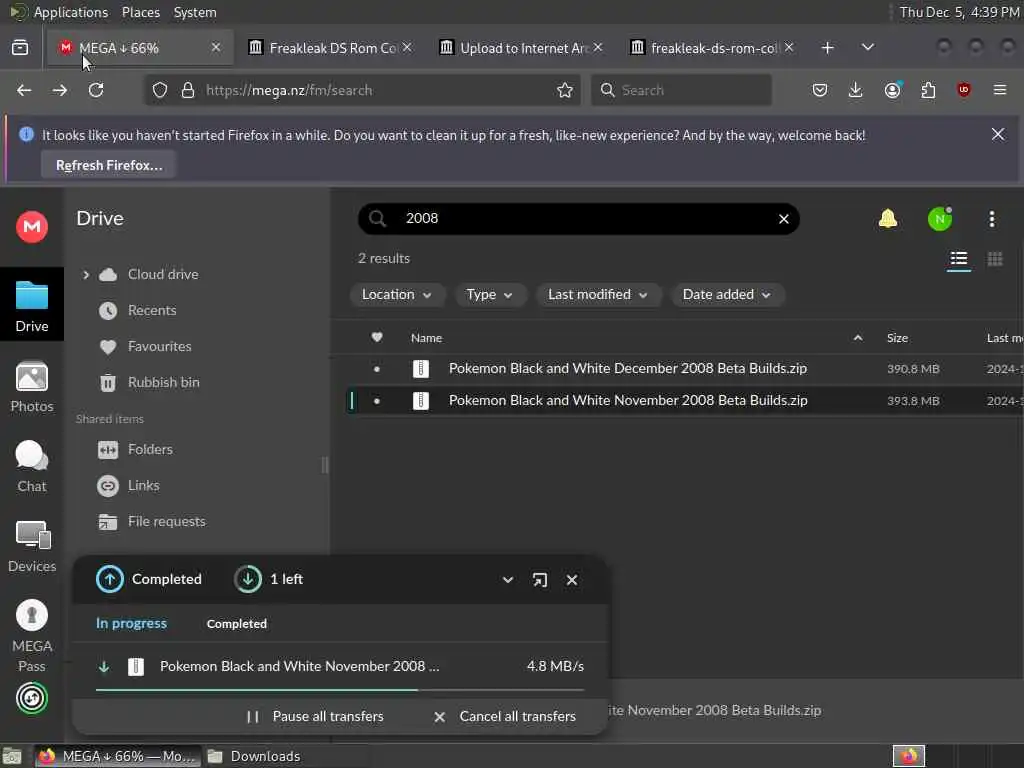Toggle the Name column sort arrow

click(x=857, y=338)
